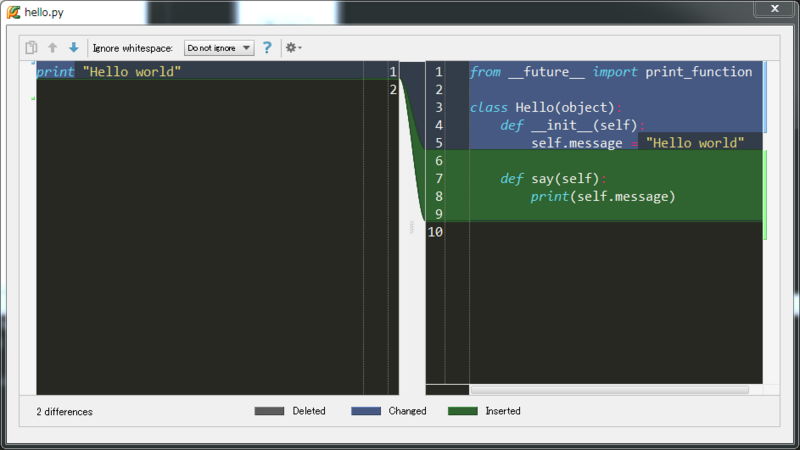800x450 pixels.
Task: Click the copy to clipboard toolbar icon
Action: pos(31,47)
